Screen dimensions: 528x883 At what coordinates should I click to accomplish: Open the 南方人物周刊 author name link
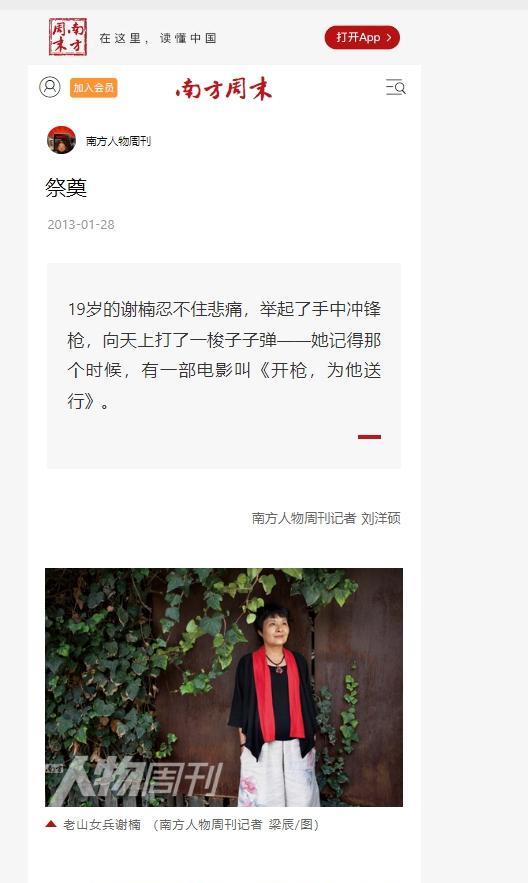tap(118, 141)
